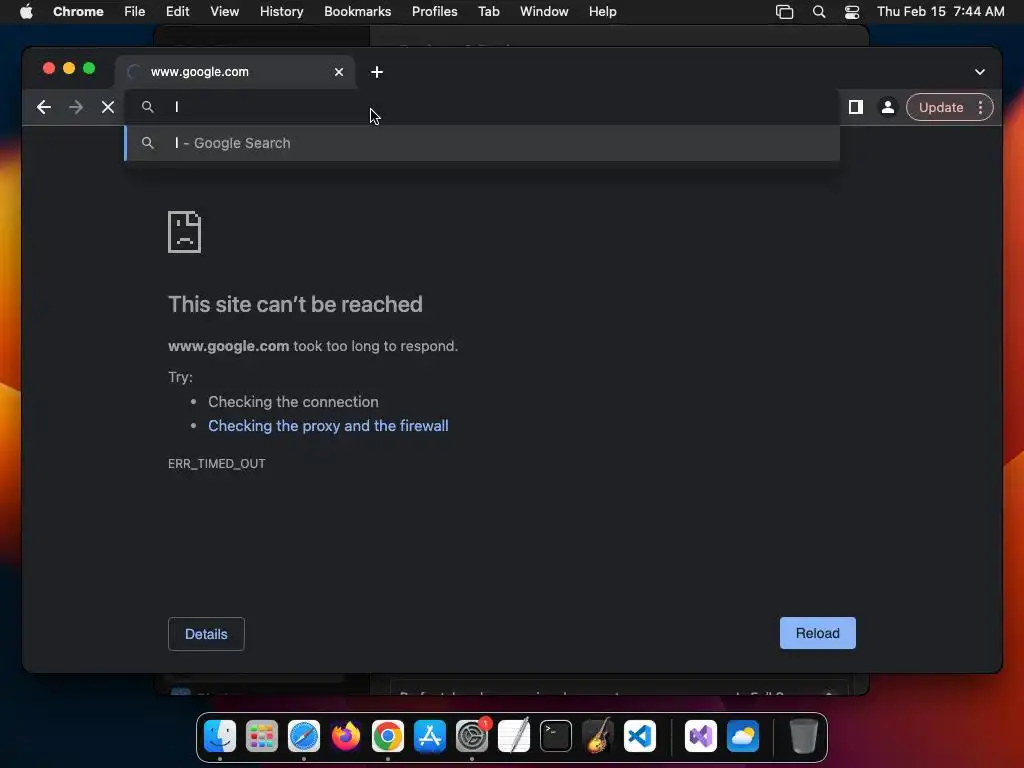Open the File menu

tap(135, 12)
